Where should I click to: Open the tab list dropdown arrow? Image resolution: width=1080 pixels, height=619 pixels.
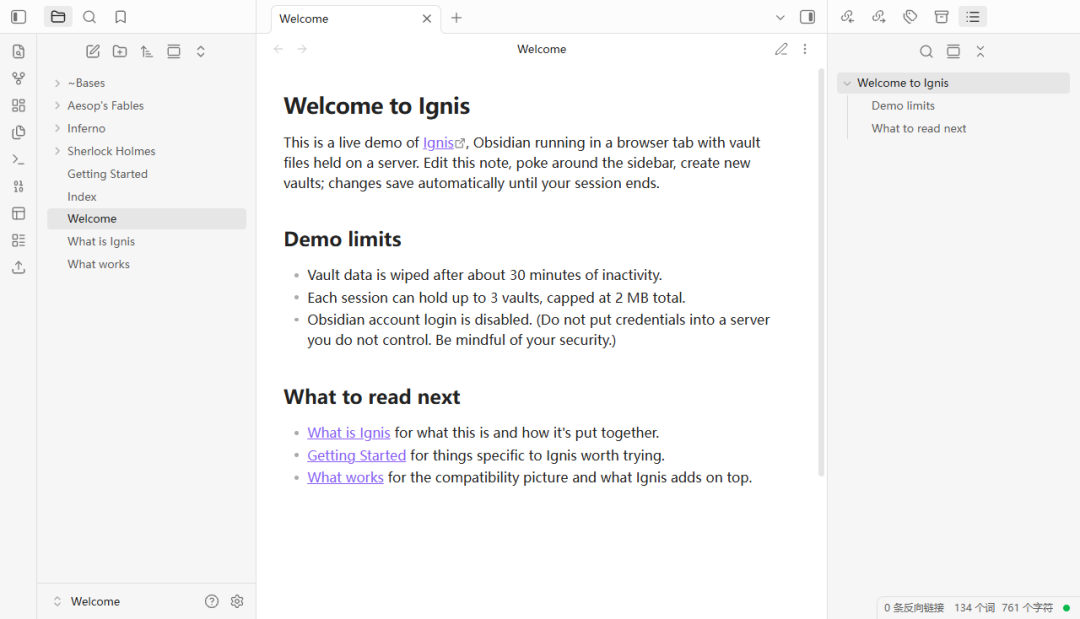(x=780, y=18)
